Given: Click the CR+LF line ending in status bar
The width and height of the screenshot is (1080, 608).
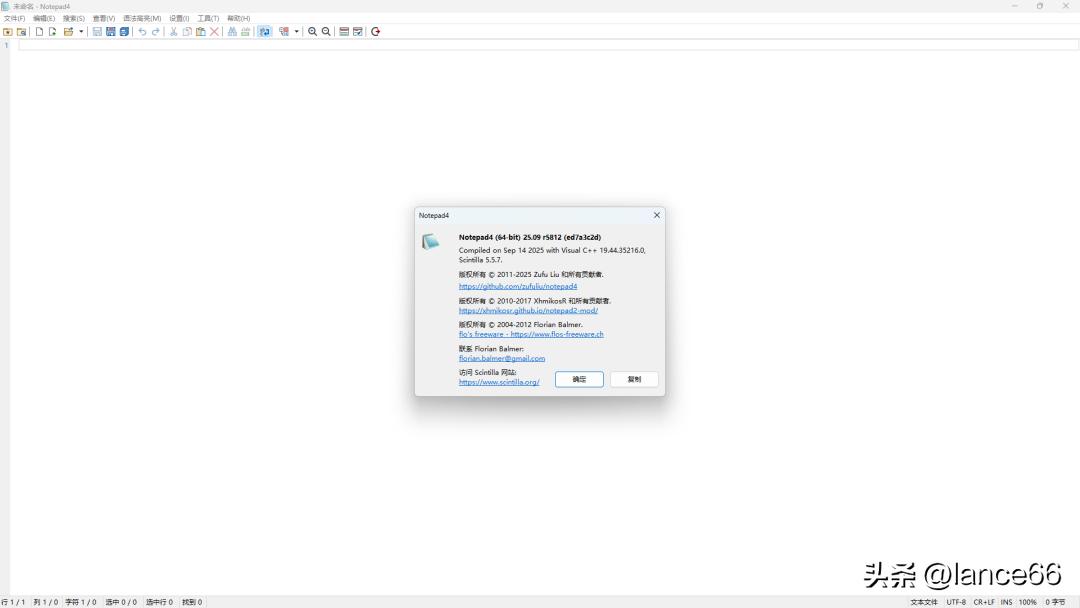Looking at the screenshot, I should (x=984, y=602).
